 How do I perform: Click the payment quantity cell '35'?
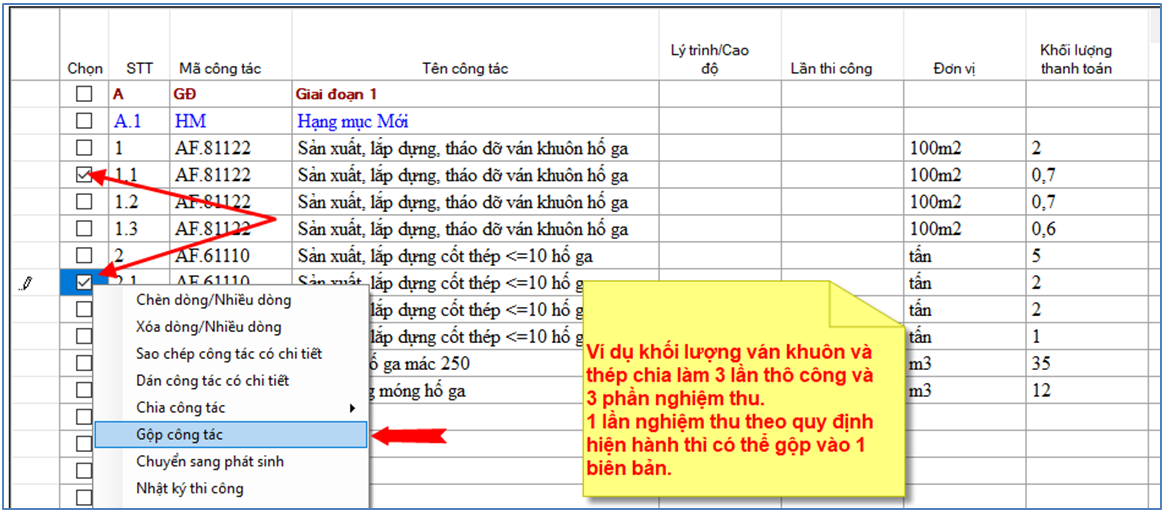[x=1087, y=363]
